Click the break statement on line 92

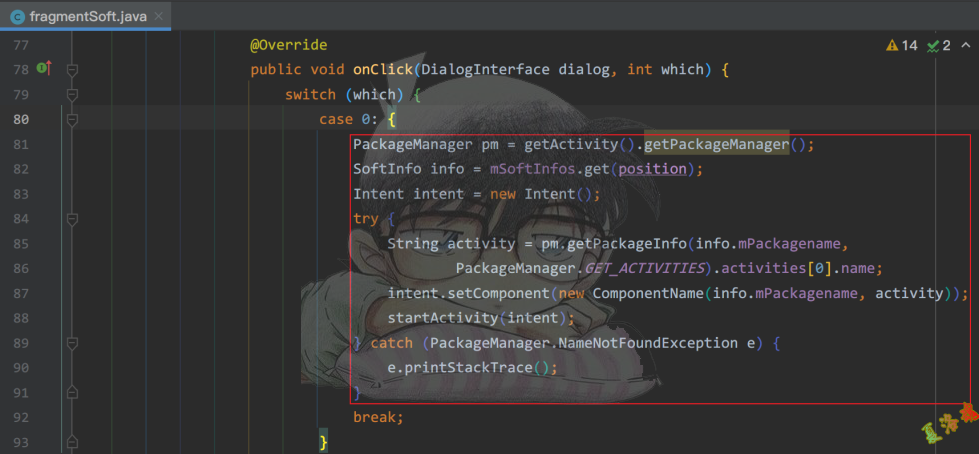pyautogui.click(x=378, y=416)
